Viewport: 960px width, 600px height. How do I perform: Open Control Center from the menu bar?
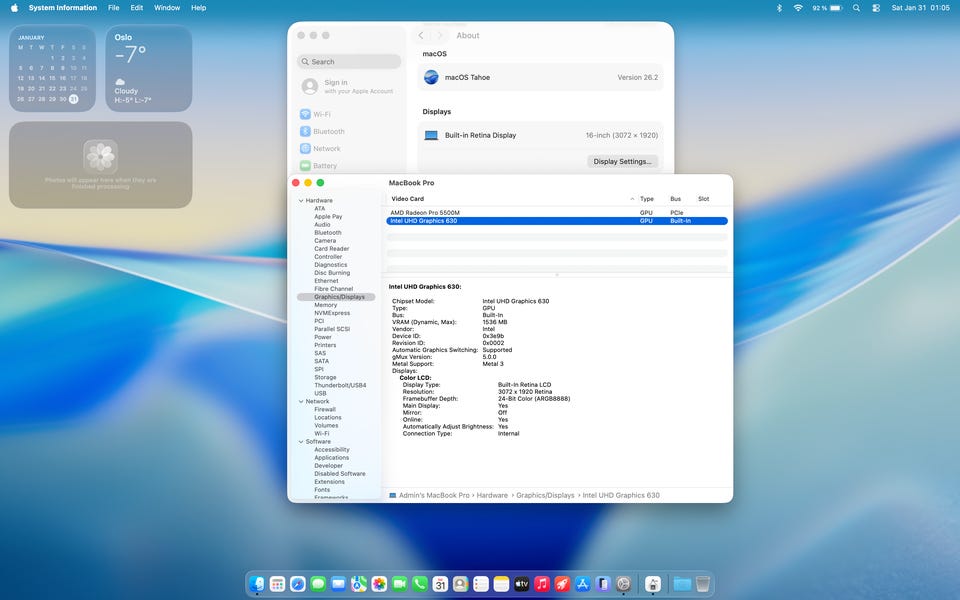click(x=876, y=8)
